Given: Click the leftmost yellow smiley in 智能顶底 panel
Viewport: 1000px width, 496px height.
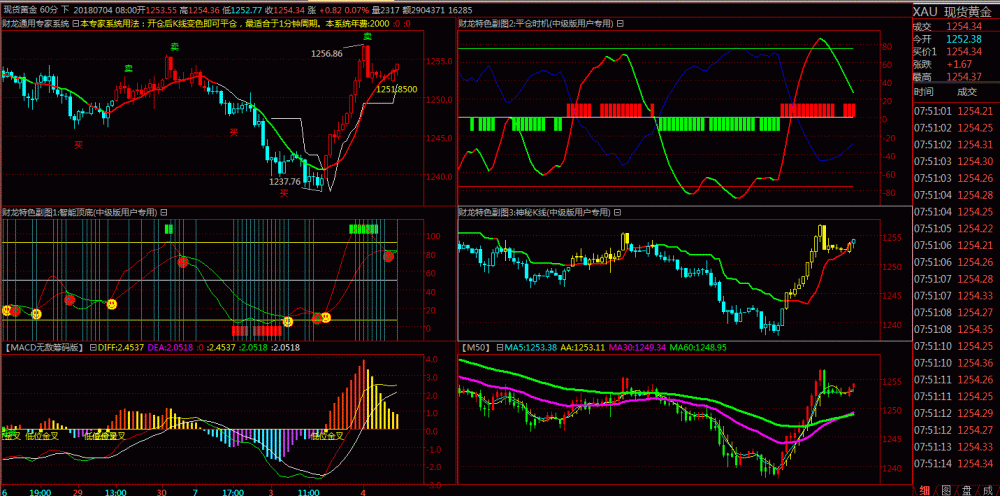Looking at the screenshot, I should point(8,310).
